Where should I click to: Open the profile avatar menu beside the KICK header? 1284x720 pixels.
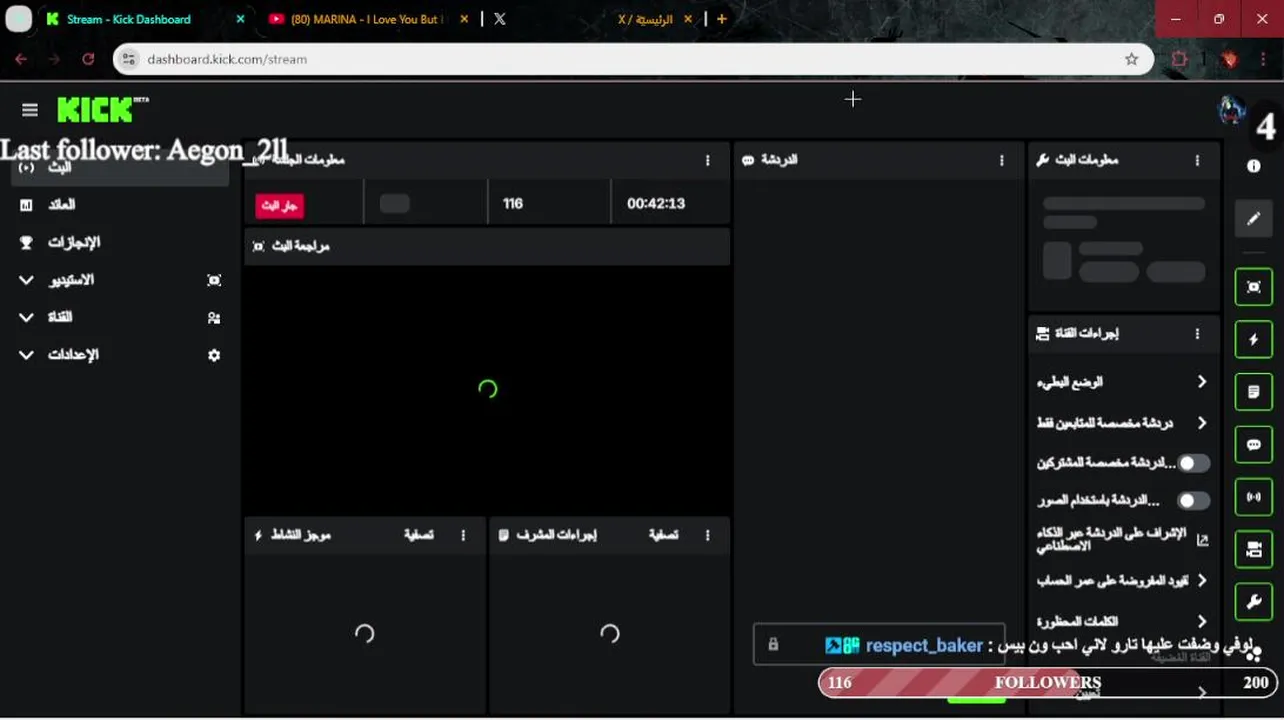pyautogui.click(x=1231, y=110)
